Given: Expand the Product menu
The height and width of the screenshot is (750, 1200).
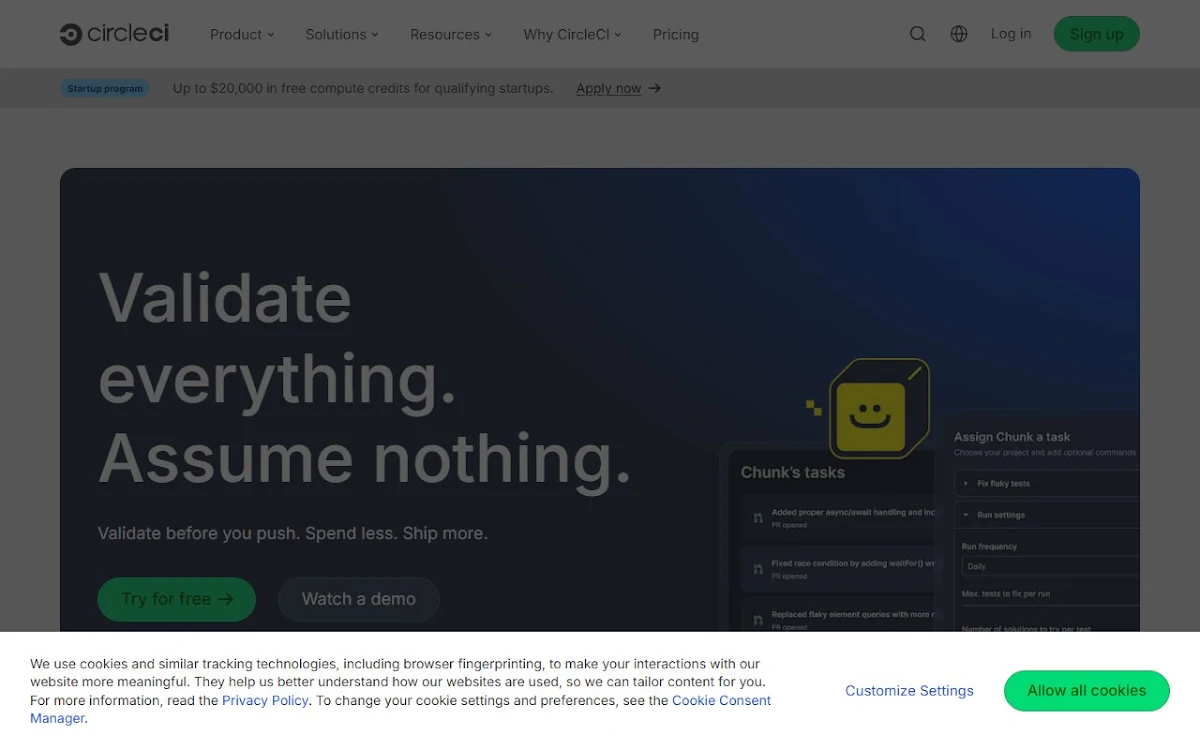Looking at the screenshot, I should click(x=242, y=34).
